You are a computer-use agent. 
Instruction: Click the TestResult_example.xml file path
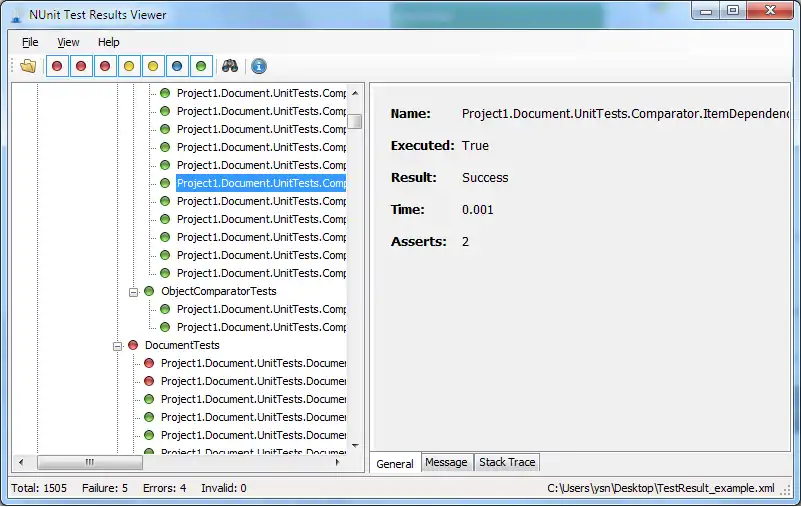click(x=661, y=488)
